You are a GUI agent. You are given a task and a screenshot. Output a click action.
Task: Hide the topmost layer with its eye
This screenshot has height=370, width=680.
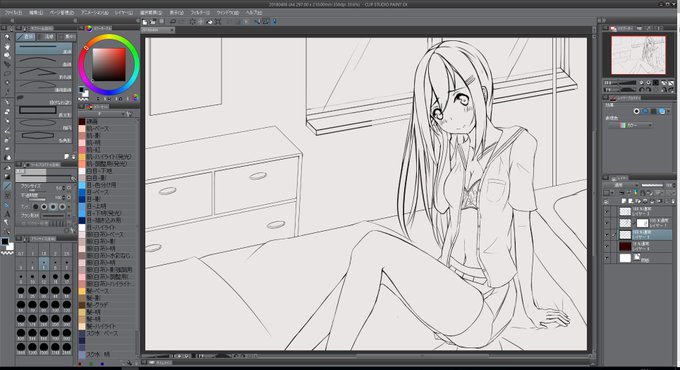pyautogui.click(x=607, y=212)
